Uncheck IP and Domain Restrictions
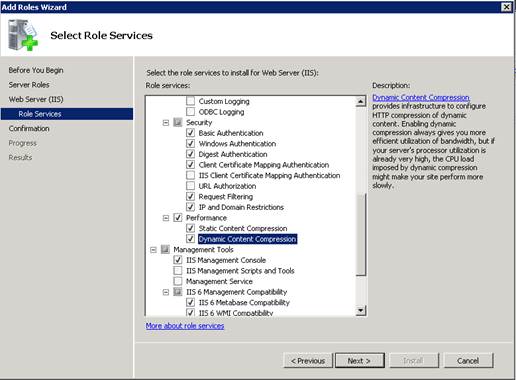 click(x=190, y=207)
